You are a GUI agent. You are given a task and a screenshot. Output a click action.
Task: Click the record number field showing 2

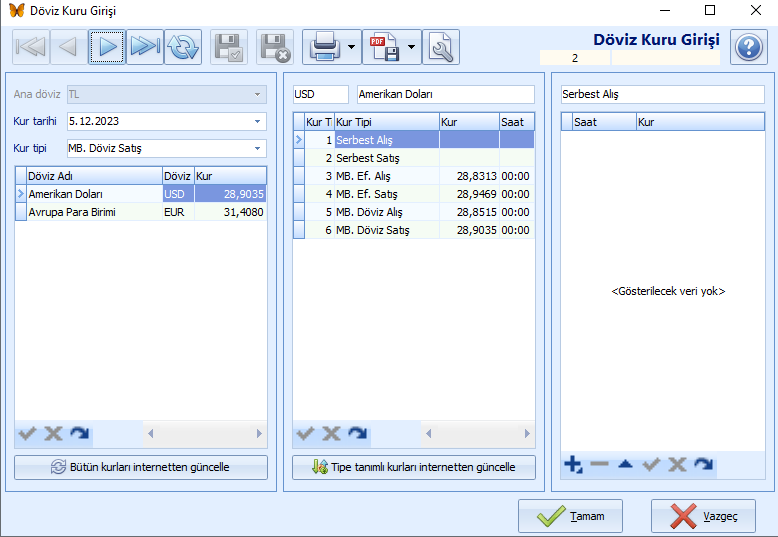click(575, 58)
